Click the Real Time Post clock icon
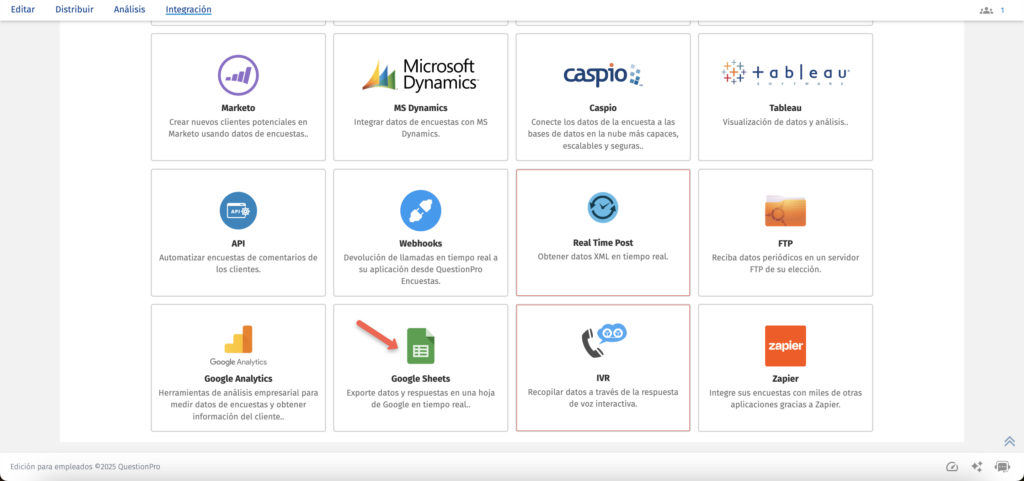1024x481 pixels. pyautogui.click(x=603, y=208)
